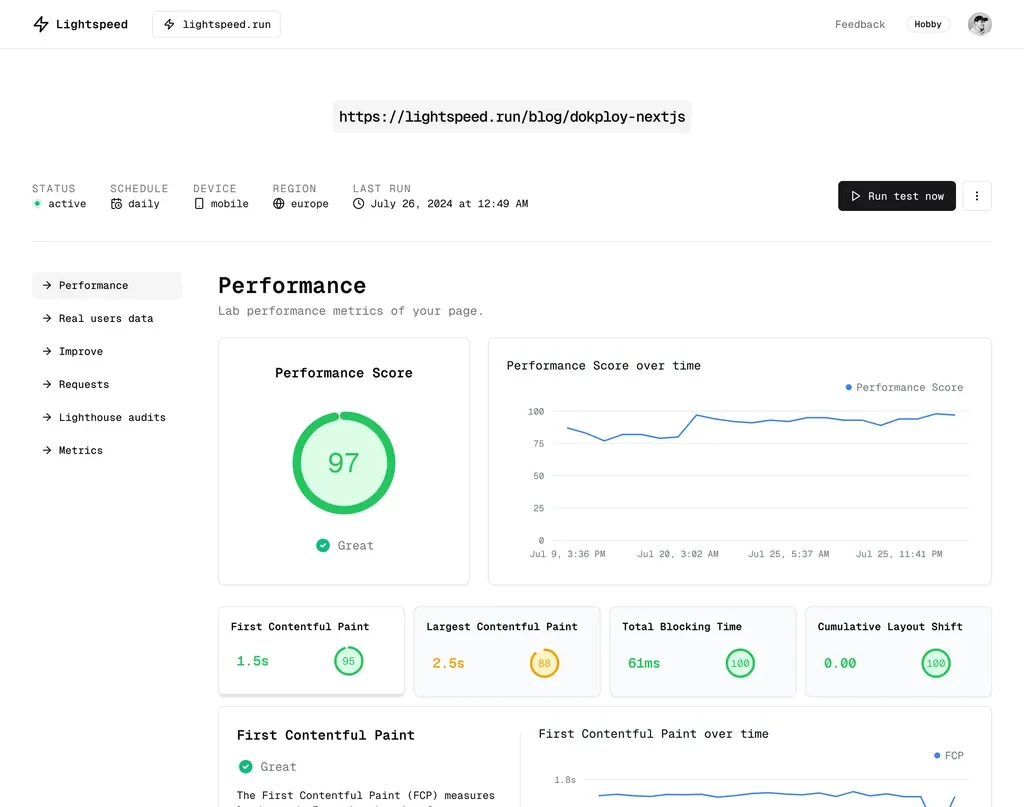Click the clock icon by last run date
This screenshot has width=1024, height=807.
[359, 204]
